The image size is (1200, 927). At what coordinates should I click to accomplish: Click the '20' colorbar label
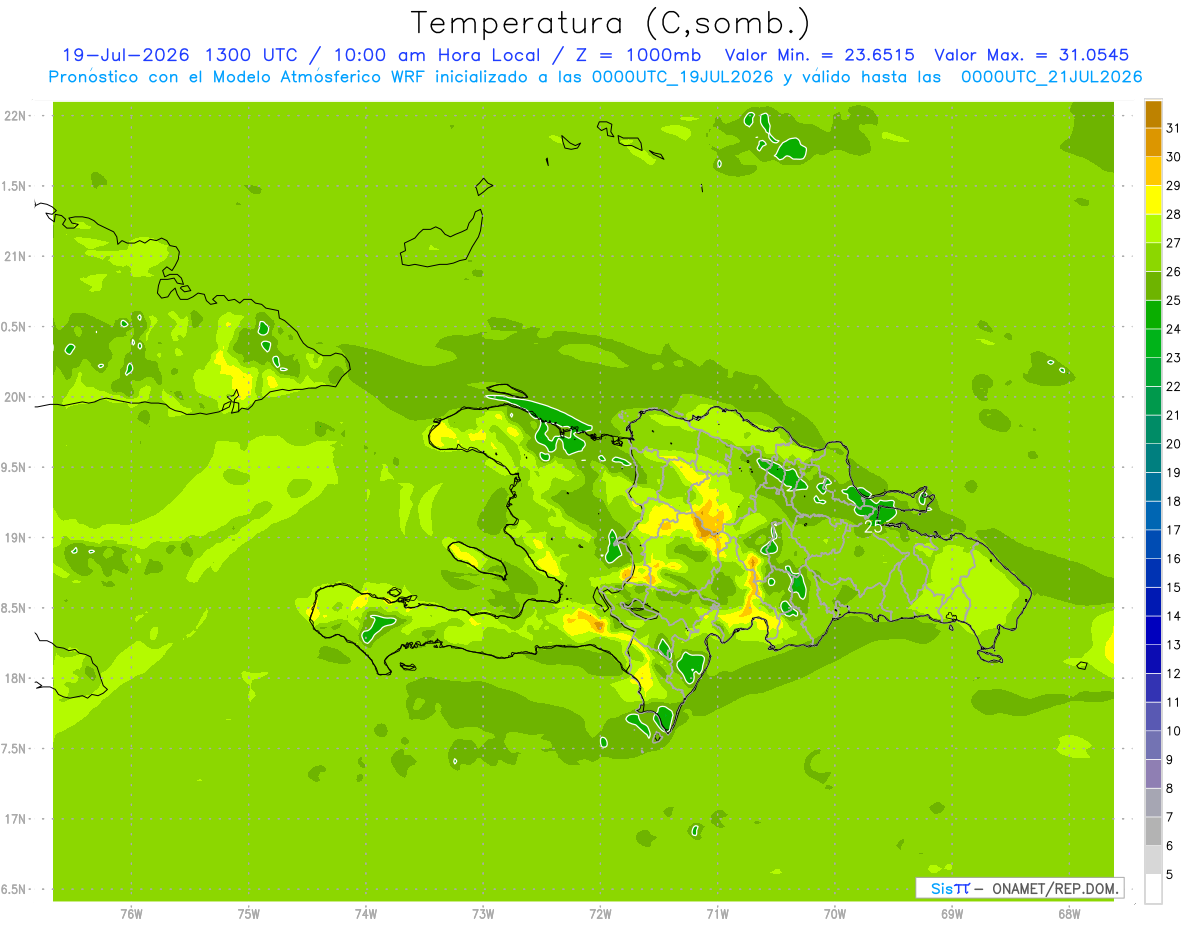(x=1174, y=443)
